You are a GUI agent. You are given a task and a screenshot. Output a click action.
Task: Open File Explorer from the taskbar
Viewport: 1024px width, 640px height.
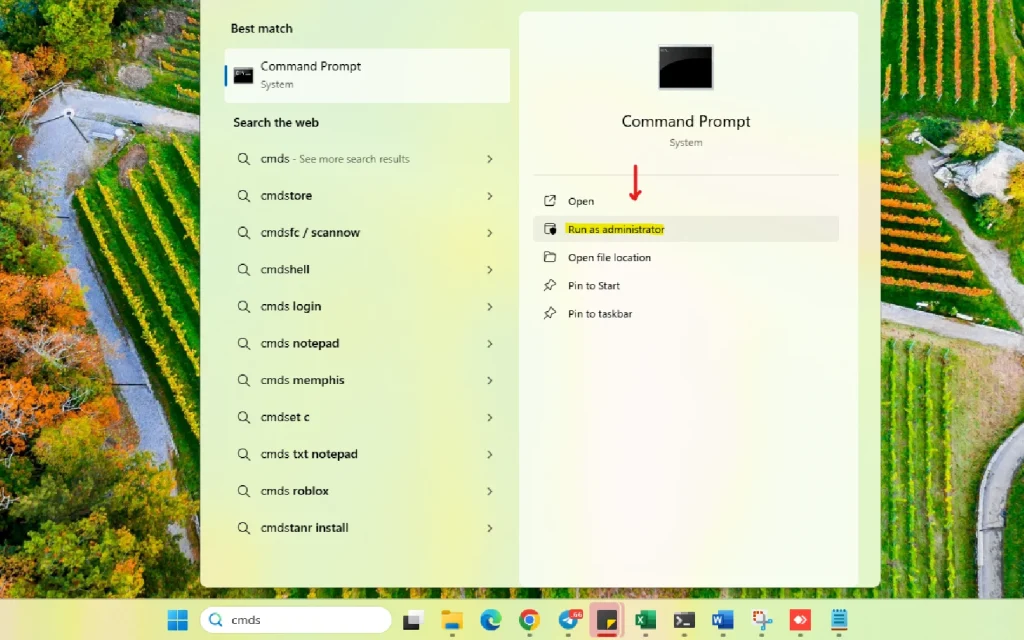pyautogui.click(x=452, y=620)
